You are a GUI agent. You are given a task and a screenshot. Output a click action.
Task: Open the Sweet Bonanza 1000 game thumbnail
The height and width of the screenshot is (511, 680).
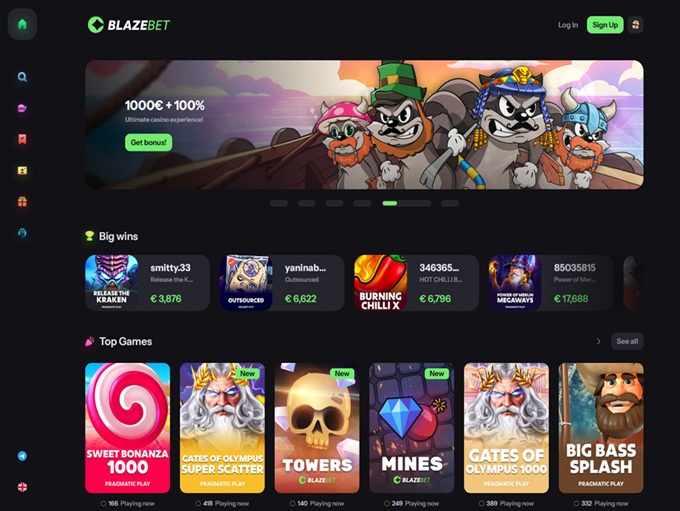coord(128,428)
